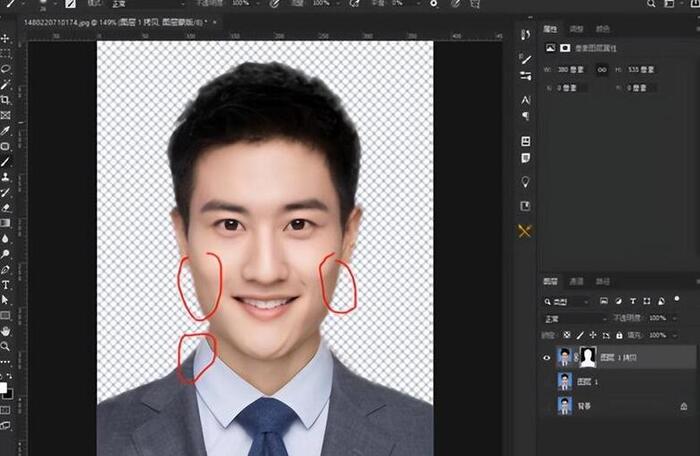Select the Horizontal Type tool
The height and width of the screenshot is (456, 700).
(x=5, y=284)
